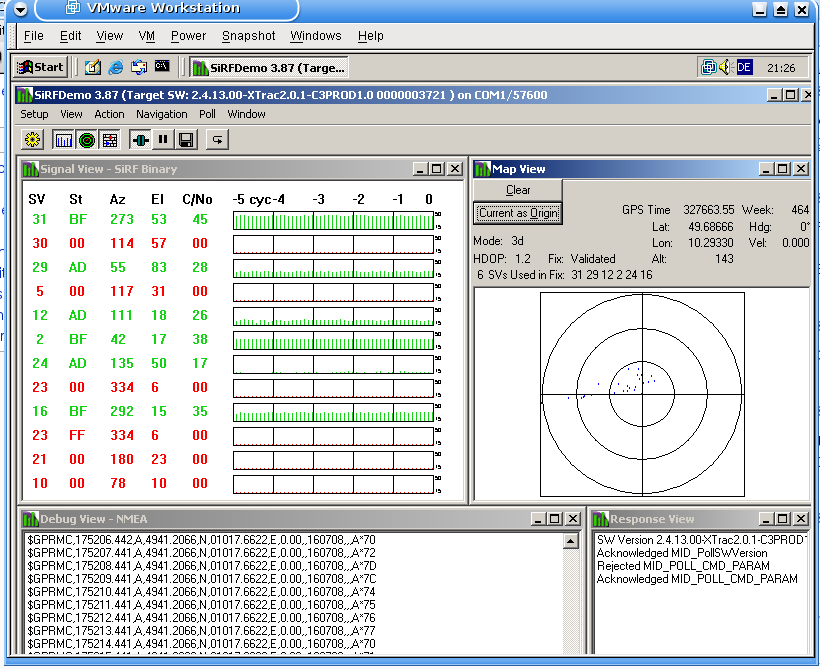Click Debug View window title icon
The width and height of the screenshot is (820, 669).
coord(31,519)
